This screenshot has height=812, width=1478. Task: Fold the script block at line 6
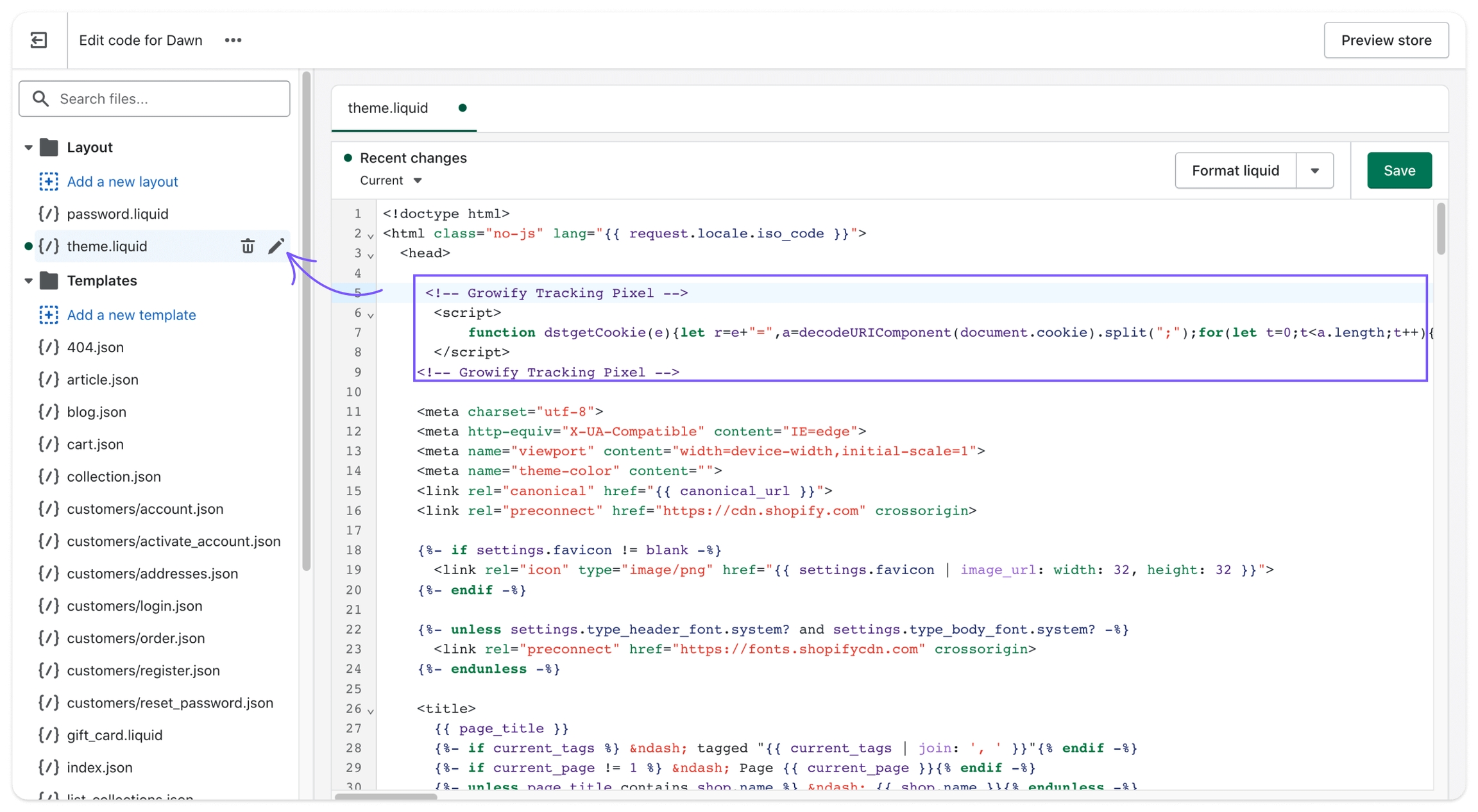pos(371,315)
